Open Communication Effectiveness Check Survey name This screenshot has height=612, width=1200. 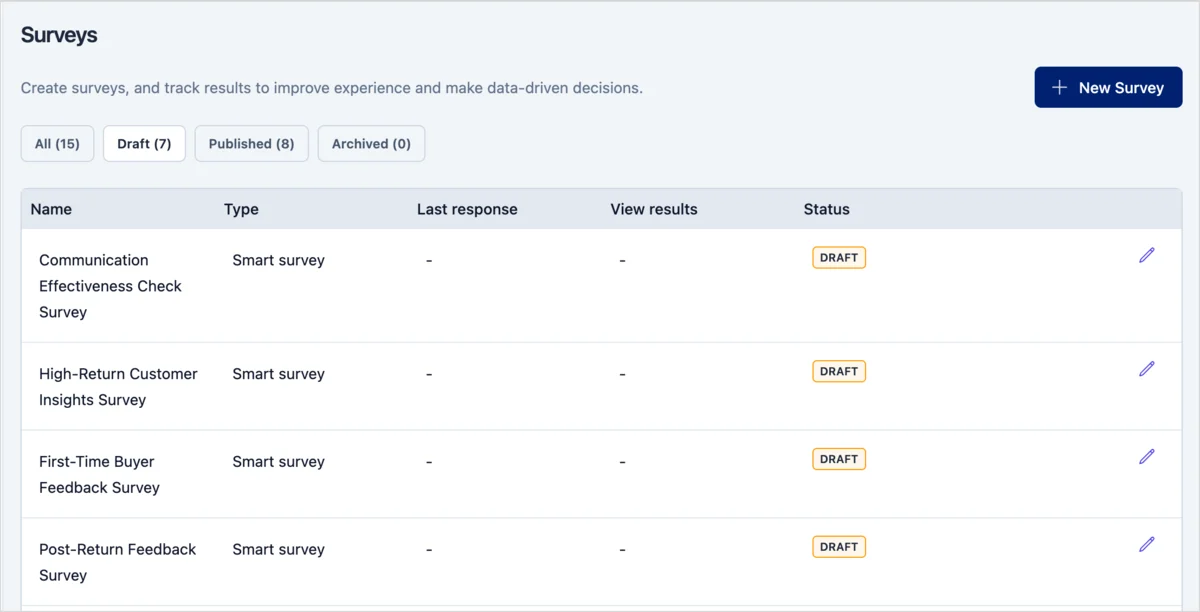tap(110, 286)
